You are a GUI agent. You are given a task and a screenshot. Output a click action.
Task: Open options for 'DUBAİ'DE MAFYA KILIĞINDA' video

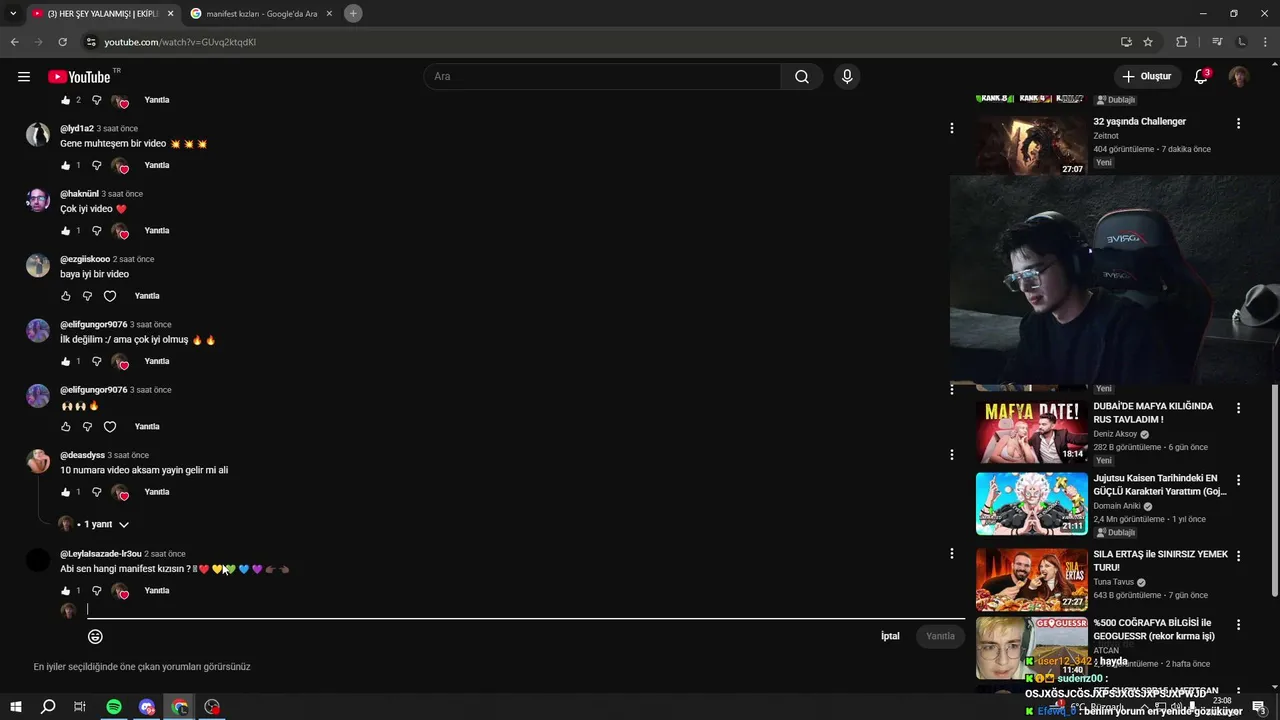[1238, 408]
